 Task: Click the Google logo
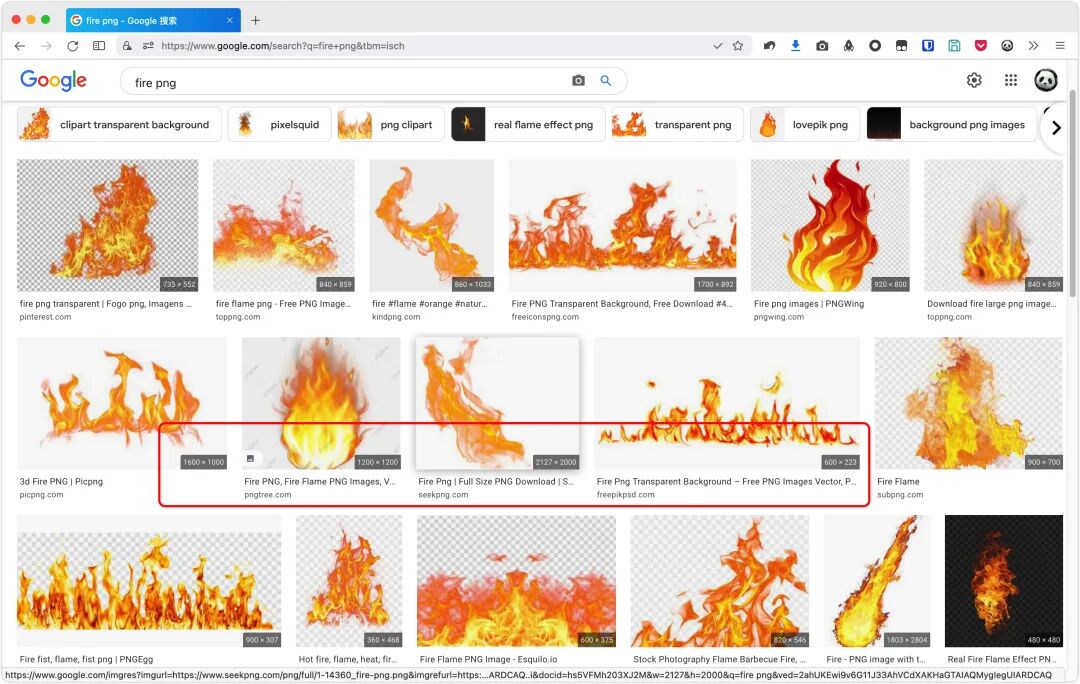(x=53, y=81)
